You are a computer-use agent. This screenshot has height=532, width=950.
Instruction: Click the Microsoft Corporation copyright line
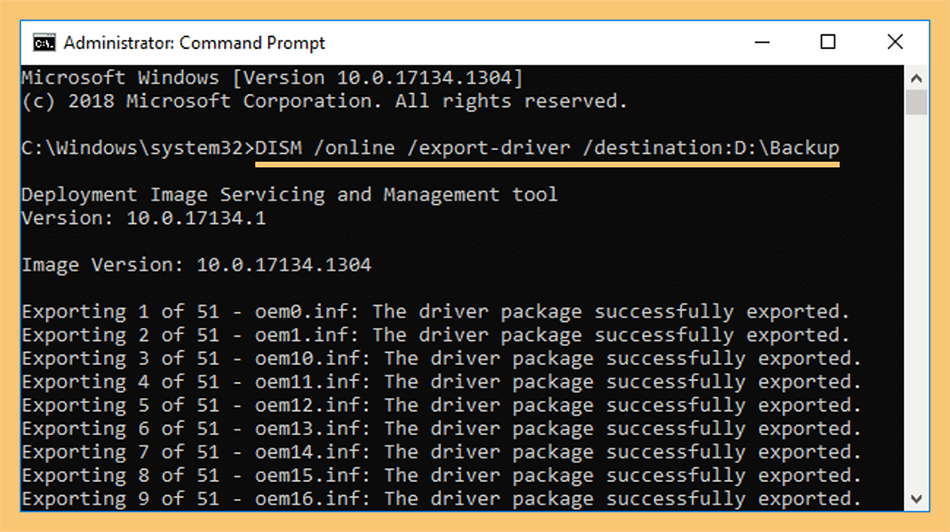pos(324,101)
